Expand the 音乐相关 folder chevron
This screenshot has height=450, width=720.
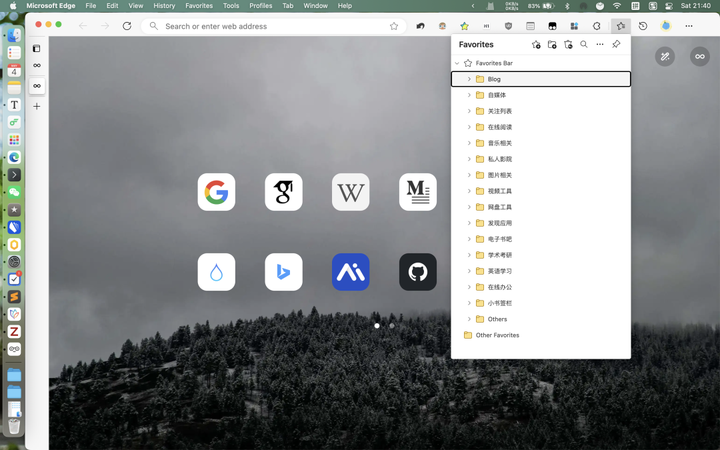point(469,143)
